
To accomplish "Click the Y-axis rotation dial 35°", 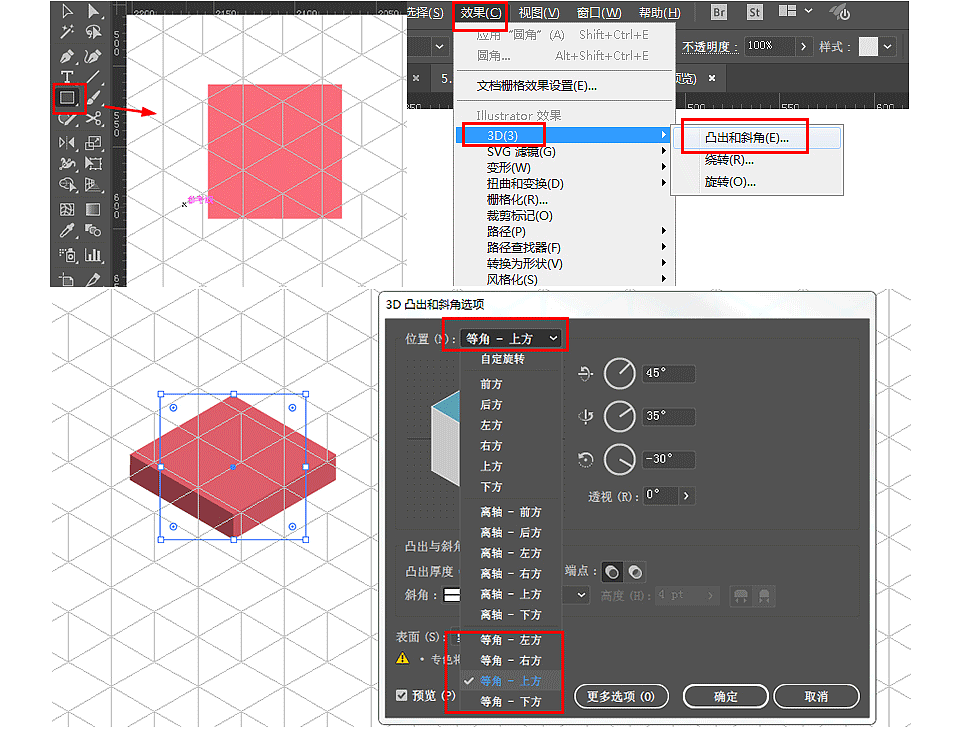I will tap(620, 416).
